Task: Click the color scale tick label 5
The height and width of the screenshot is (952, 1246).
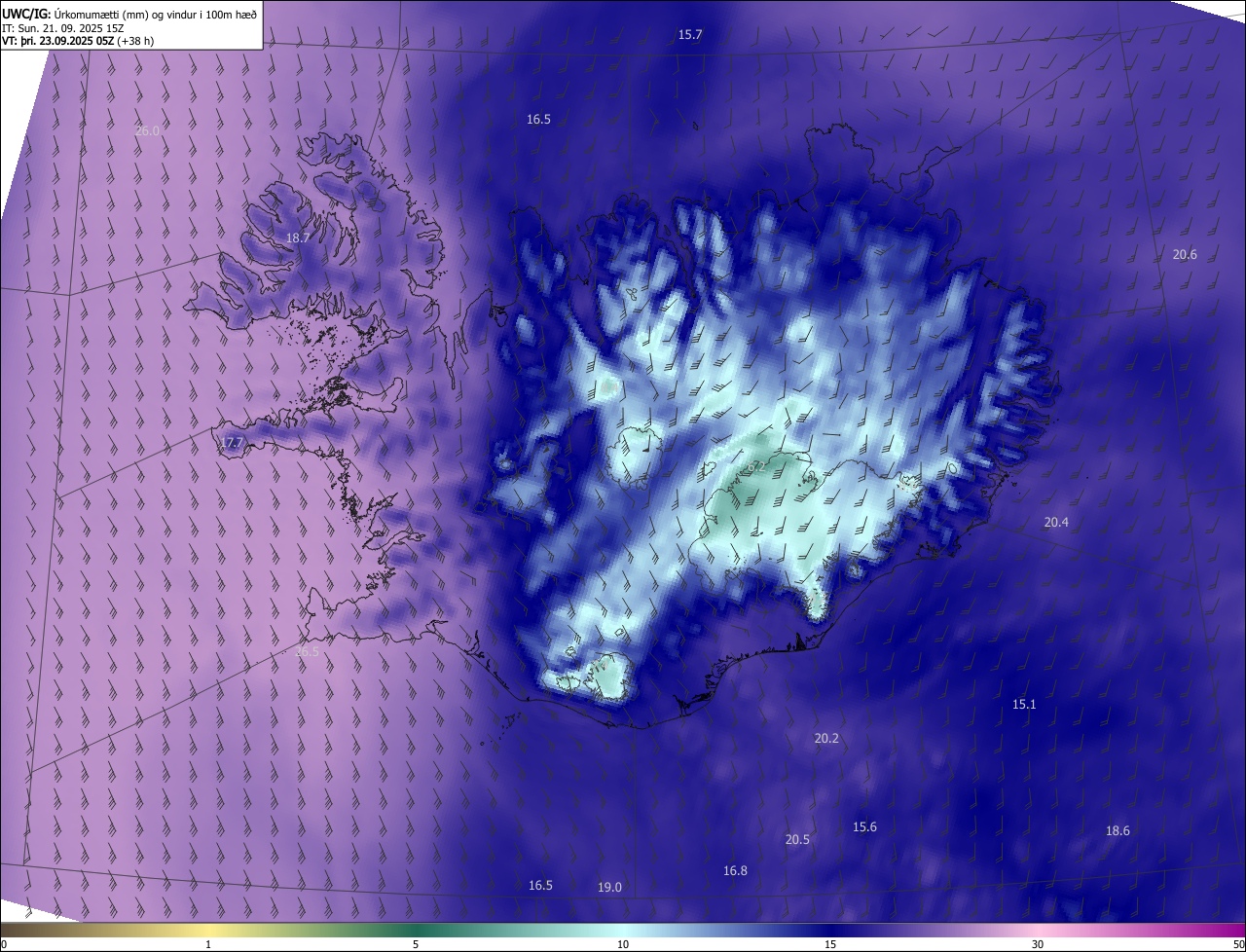Action: click(416, 944)
